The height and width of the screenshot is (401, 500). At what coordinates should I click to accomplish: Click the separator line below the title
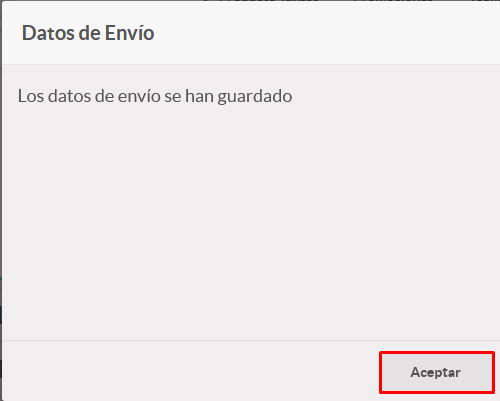pos(251,64)
